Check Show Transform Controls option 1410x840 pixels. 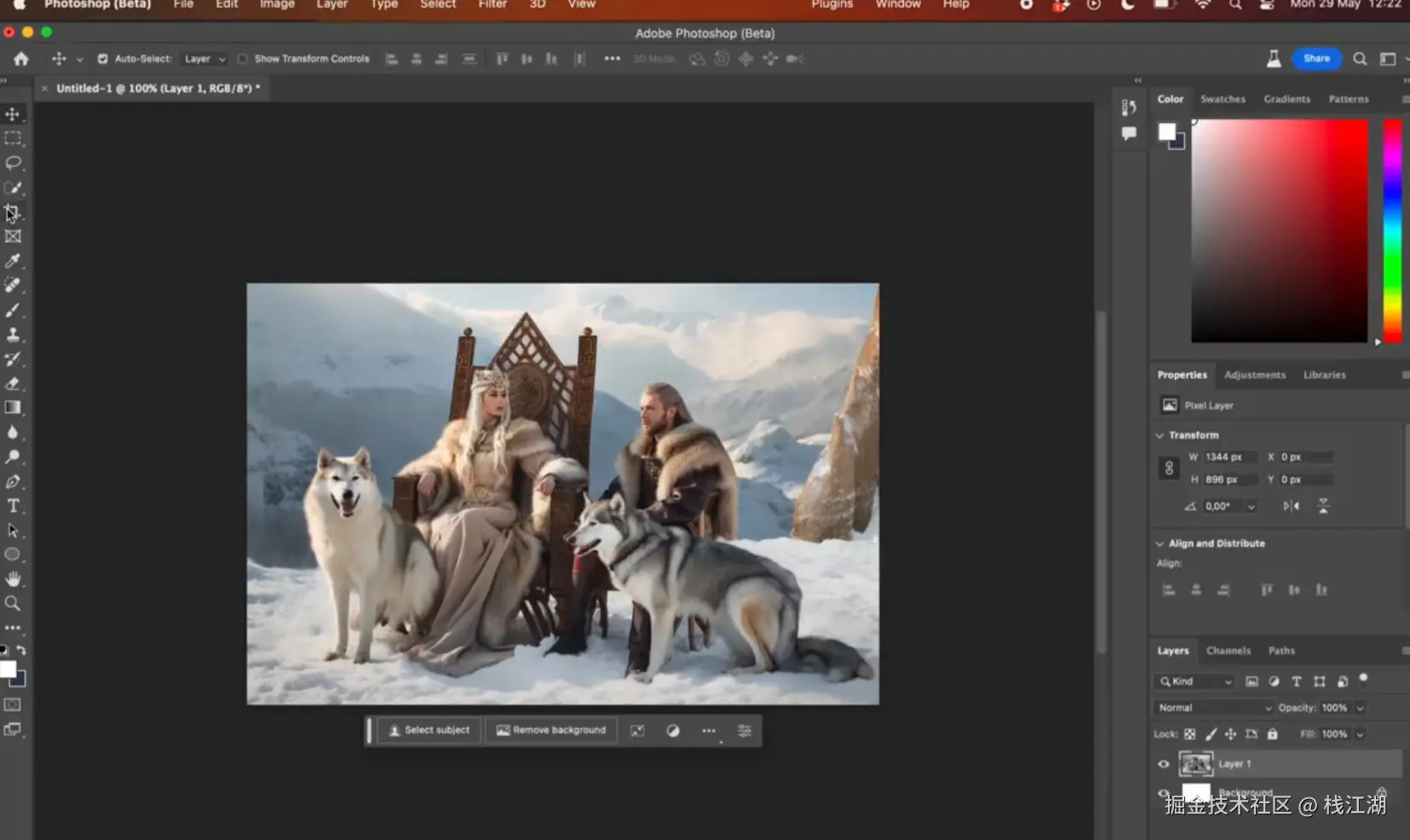243,59
